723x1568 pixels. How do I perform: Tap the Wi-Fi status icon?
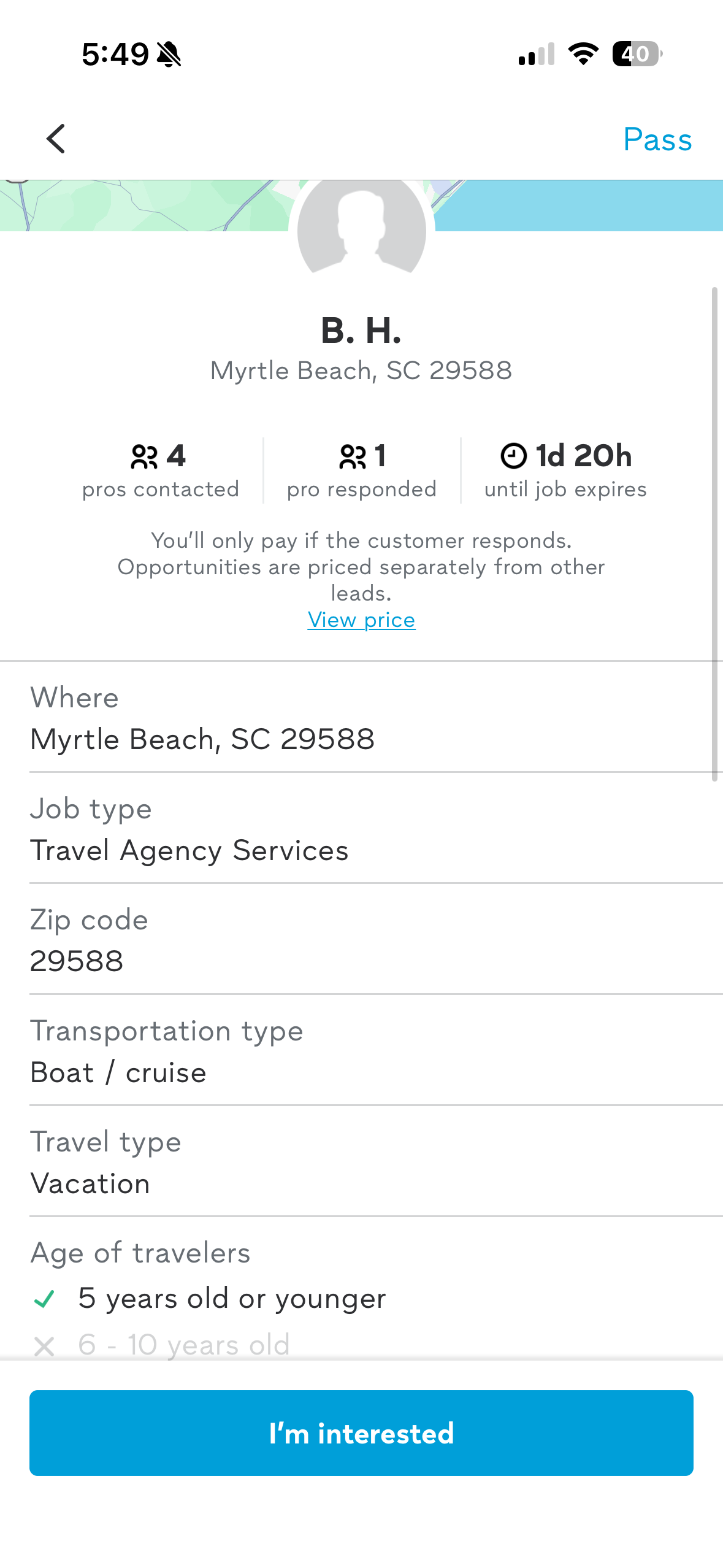tap(583, 54)
